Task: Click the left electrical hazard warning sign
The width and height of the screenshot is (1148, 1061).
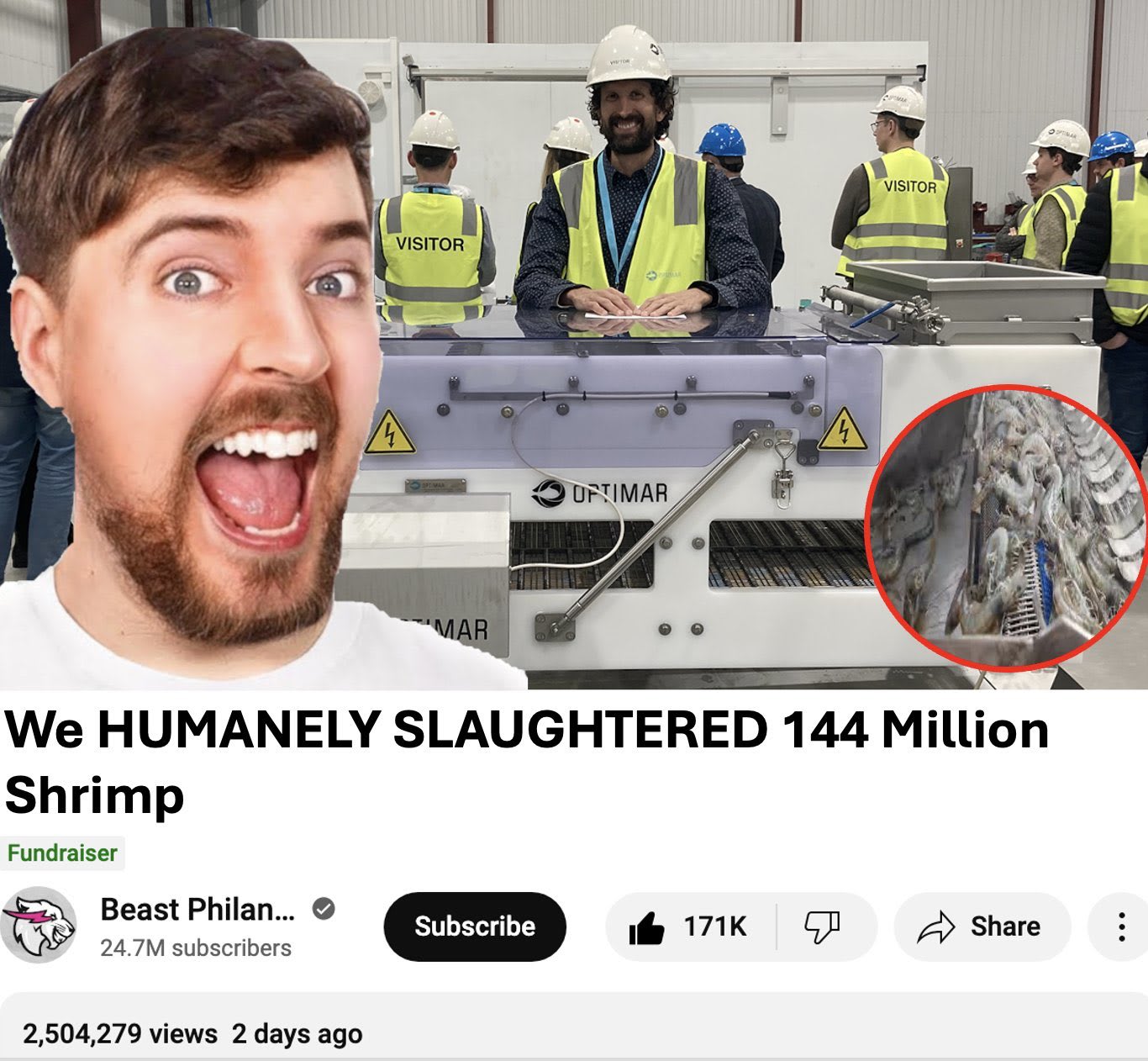Action: [390, 433]
